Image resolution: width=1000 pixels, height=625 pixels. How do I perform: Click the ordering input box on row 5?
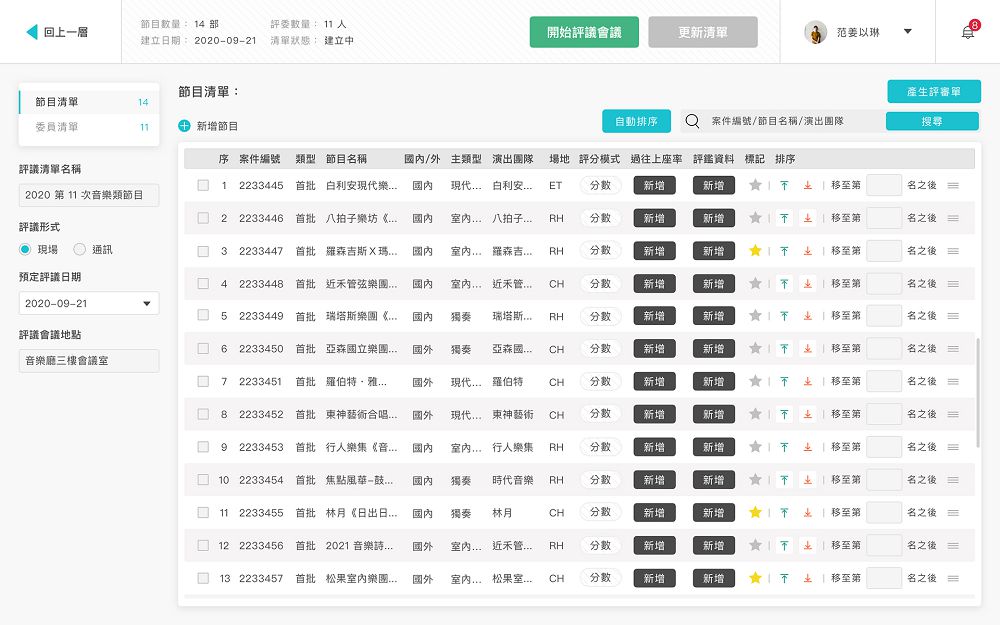coord(883,316)
